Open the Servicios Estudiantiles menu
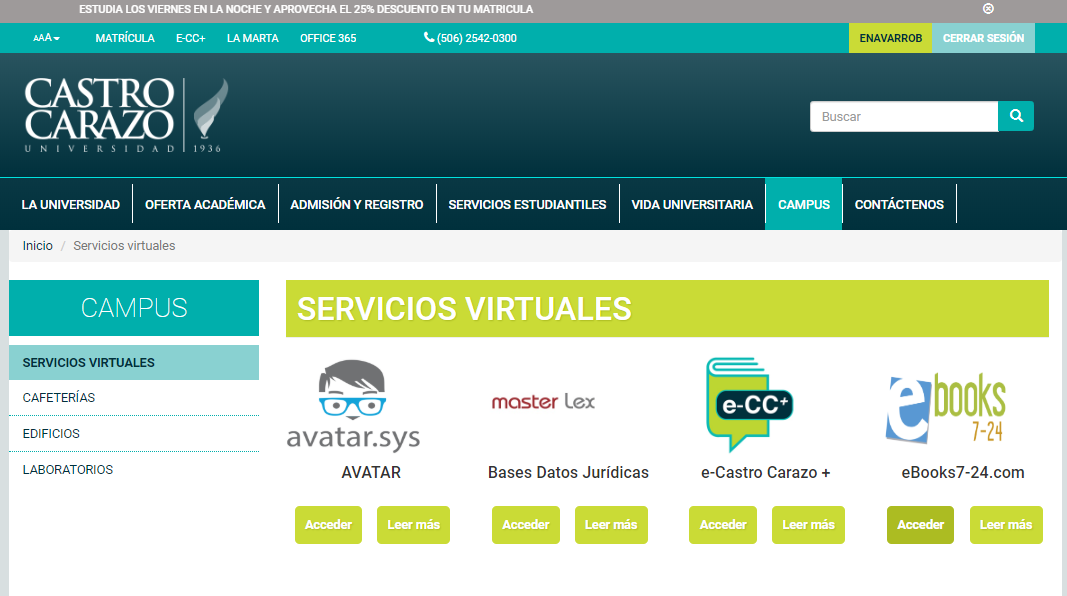This screenshot has width=1067, height=596. tap(527, 204)
